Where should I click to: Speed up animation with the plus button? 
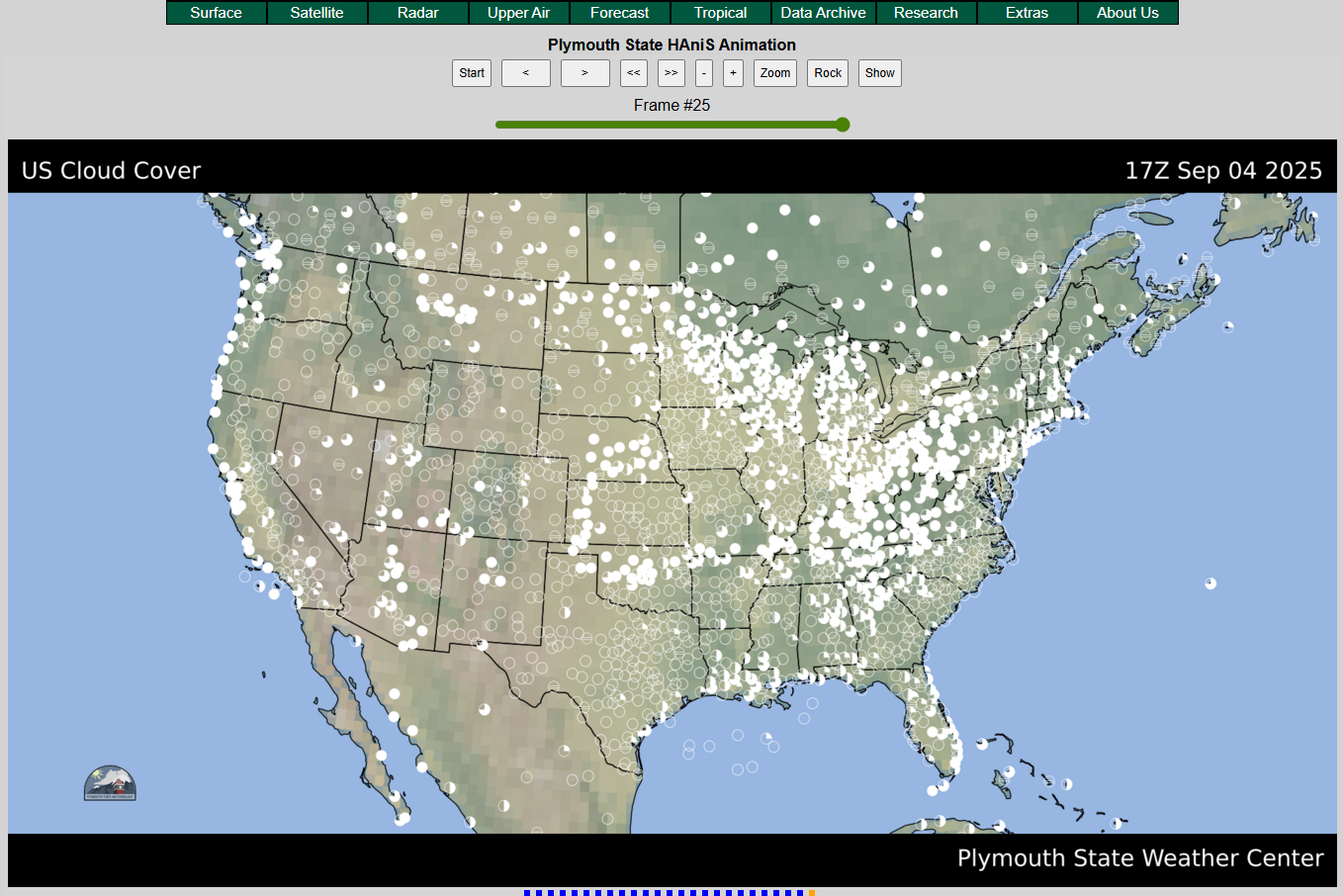732,72
